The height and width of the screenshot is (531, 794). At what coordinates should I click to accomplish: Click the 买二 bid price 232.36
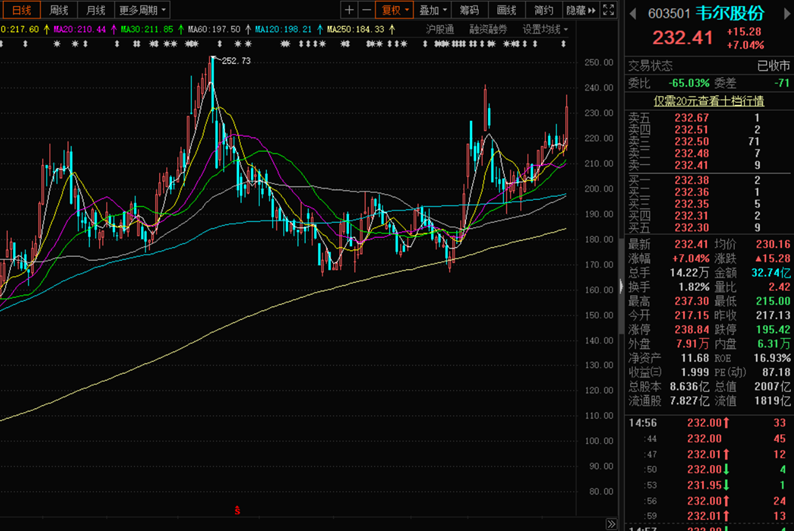pyautogui.click(x=691, y=192)
